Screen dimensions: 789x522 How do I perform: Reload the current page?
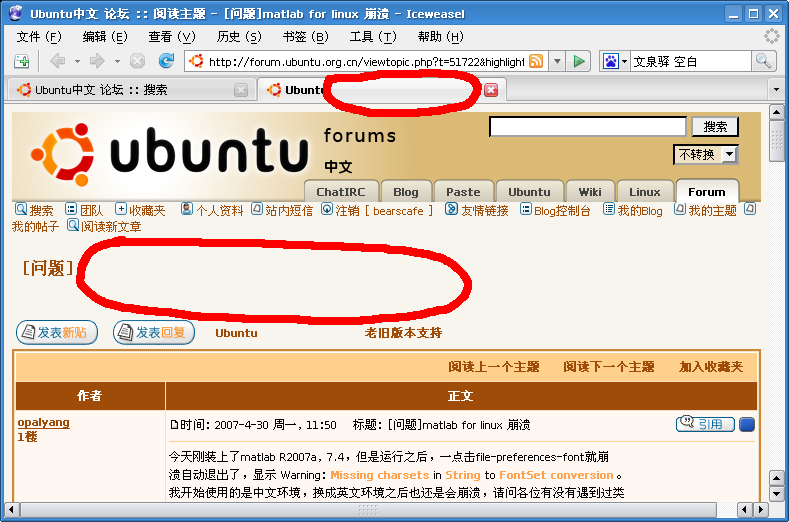[166, 61]
